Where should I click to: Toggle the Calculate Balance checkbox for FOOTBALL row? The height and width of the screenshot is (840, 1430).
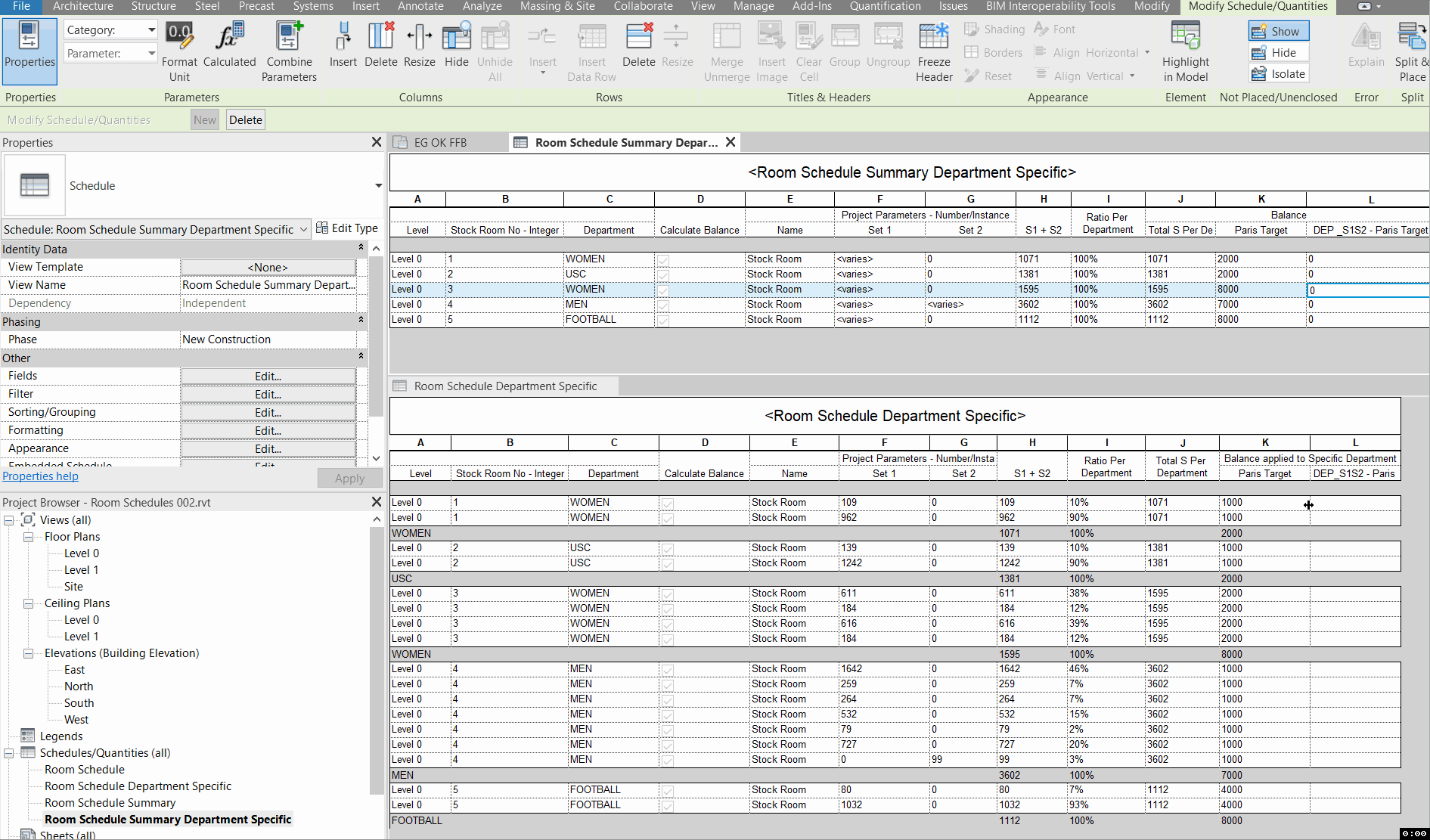click(663, 320)
